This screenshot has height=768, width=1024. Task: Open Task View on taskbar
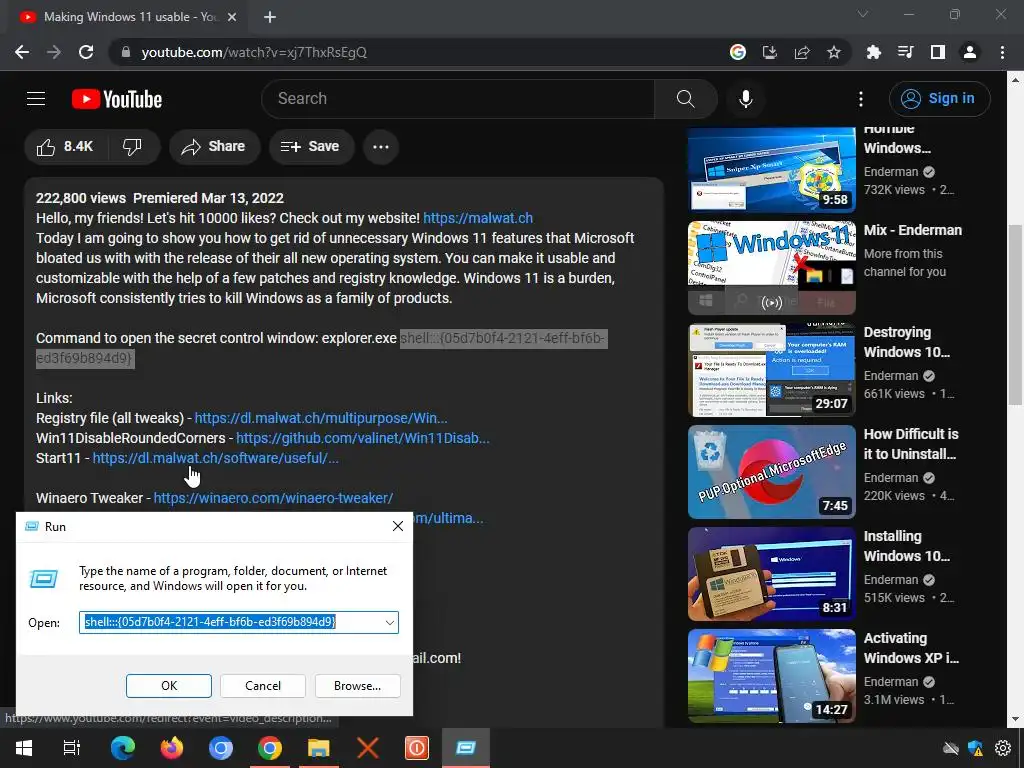tap(72, 748)
